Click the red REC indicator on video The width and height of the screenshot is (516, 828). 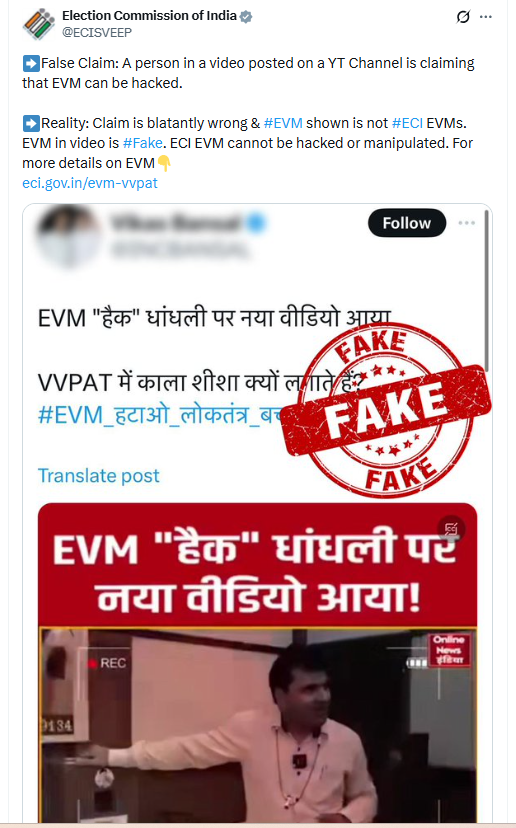(x=107, y=663)
